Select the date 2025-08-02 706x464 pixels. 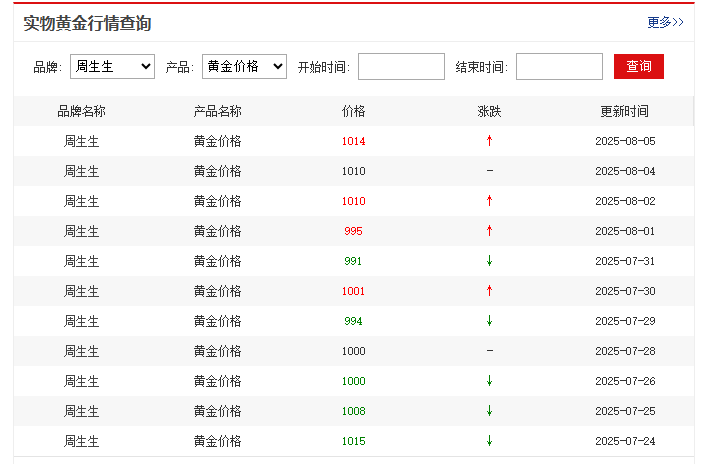625,201
